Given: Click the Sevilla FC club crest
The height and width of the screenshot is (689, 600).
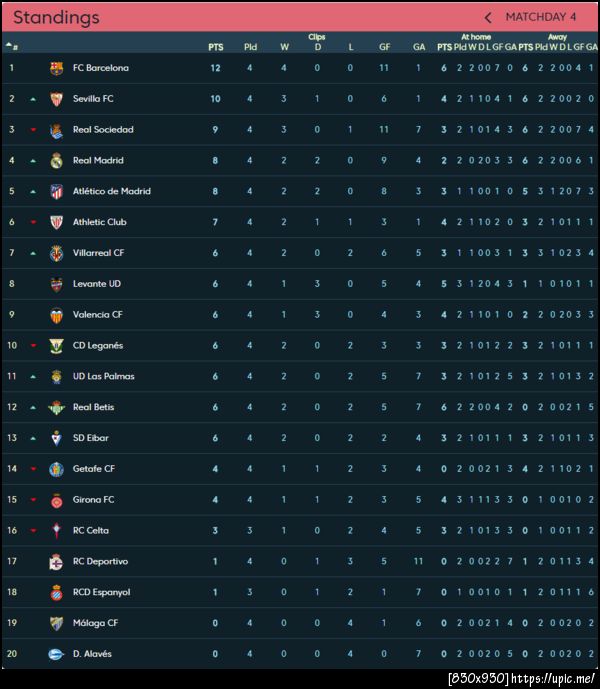Looking at the screenshot, I should pos(56,99).
